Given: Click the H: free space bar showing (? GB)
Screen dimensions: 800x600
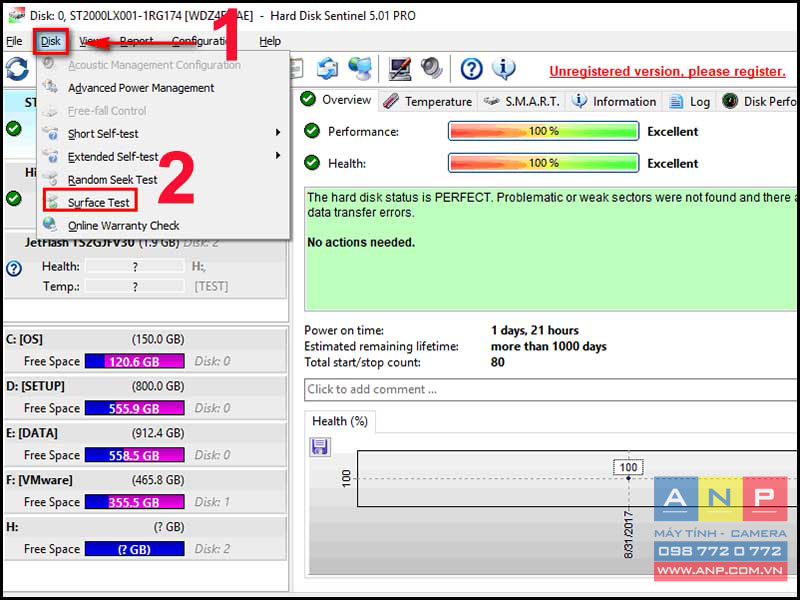Looking at the screenshot, I should (x=135, y=549).
